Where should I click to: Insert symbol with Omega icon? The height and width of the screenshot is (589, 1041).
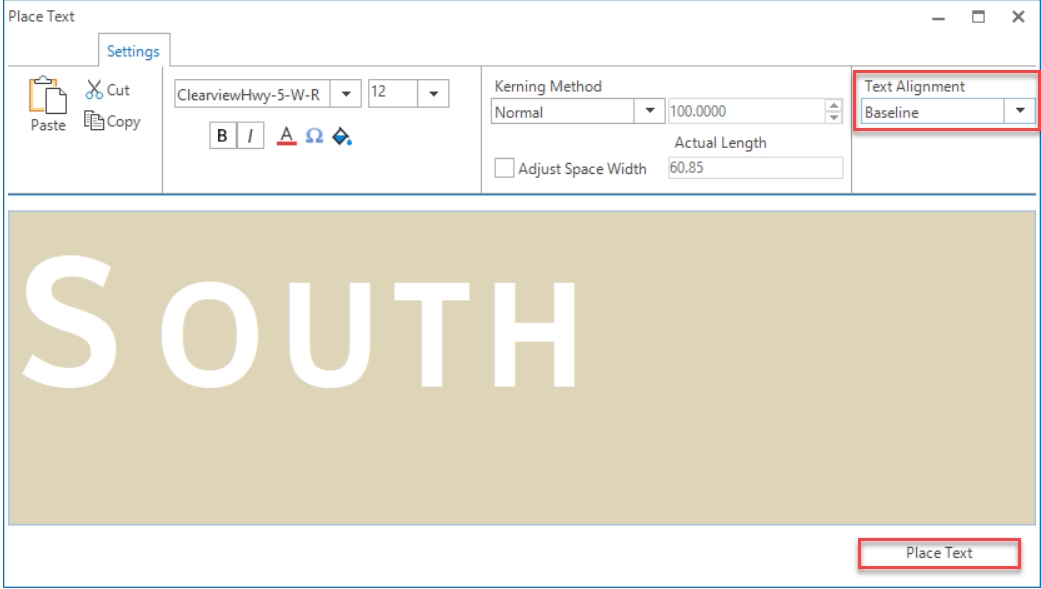coord(314,136)
